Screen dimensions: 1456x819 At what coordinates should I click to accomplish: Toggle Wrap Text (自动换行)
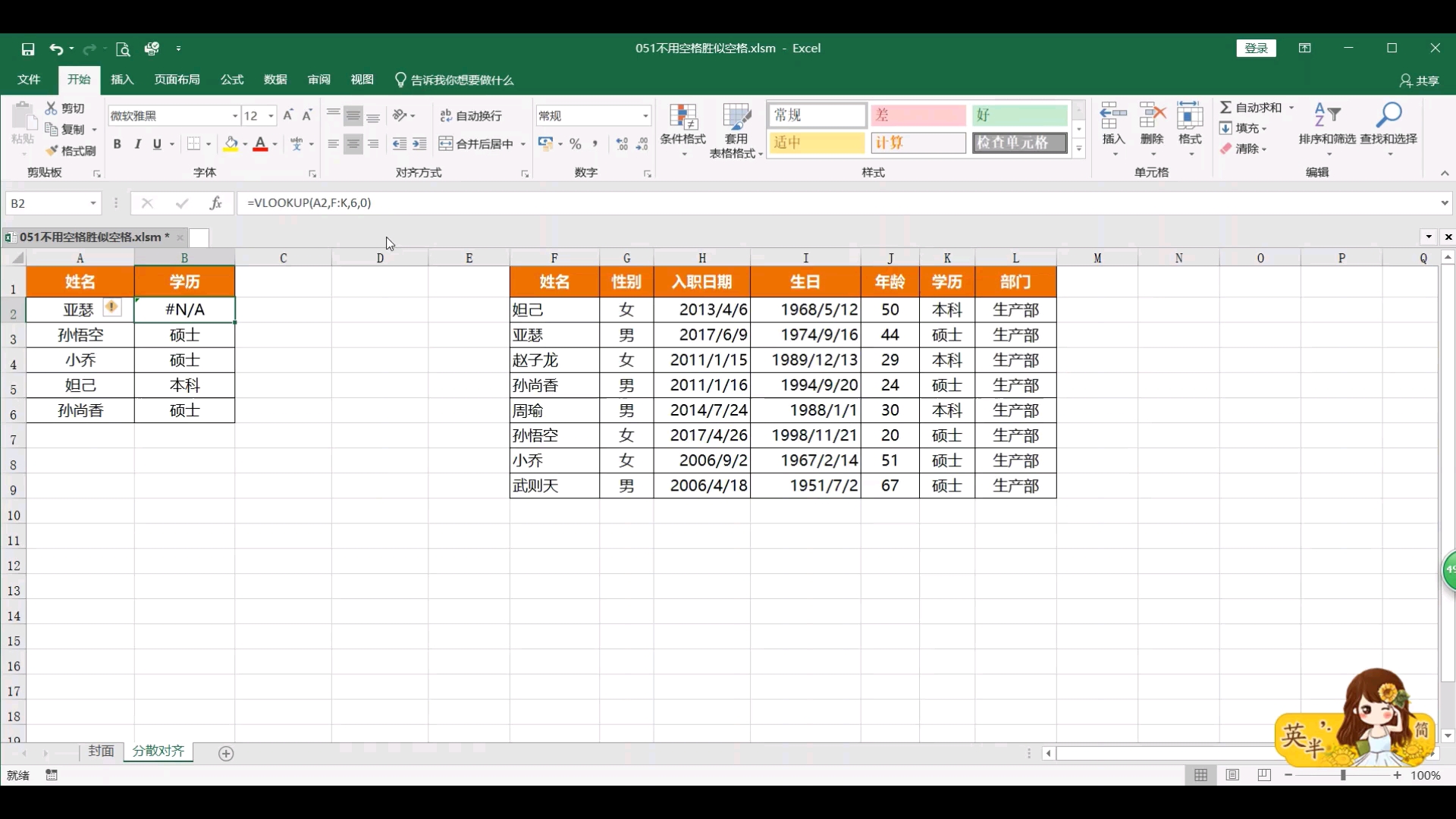[x=471, y=115]
